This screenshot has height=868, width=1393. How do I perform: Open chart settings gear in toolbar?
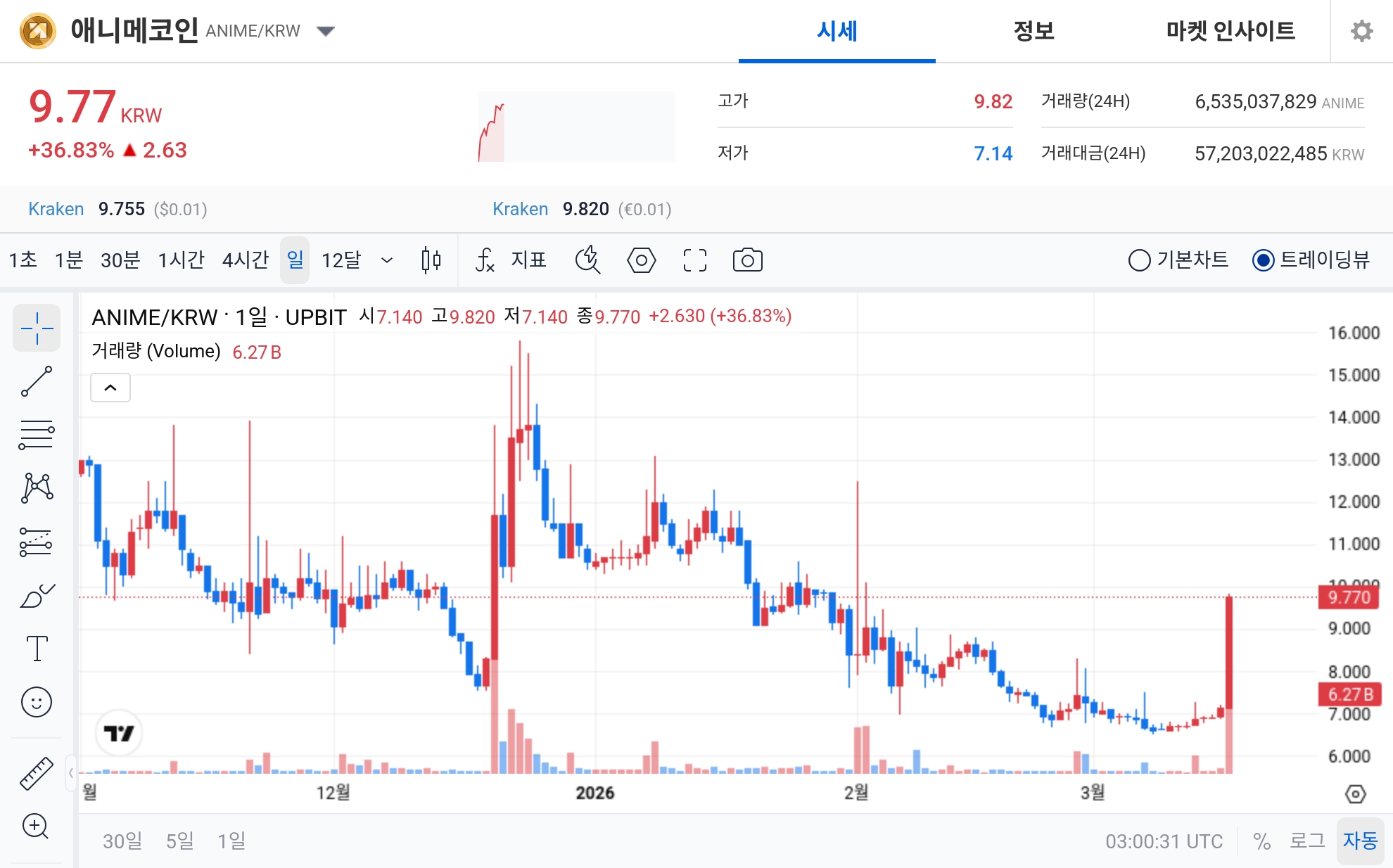click(641, 260)
